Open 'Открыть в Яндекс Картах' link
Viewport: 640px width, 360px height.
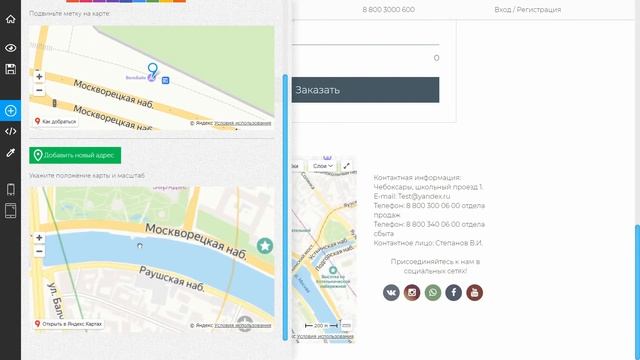pyautogui.click(x=69, y=324)
